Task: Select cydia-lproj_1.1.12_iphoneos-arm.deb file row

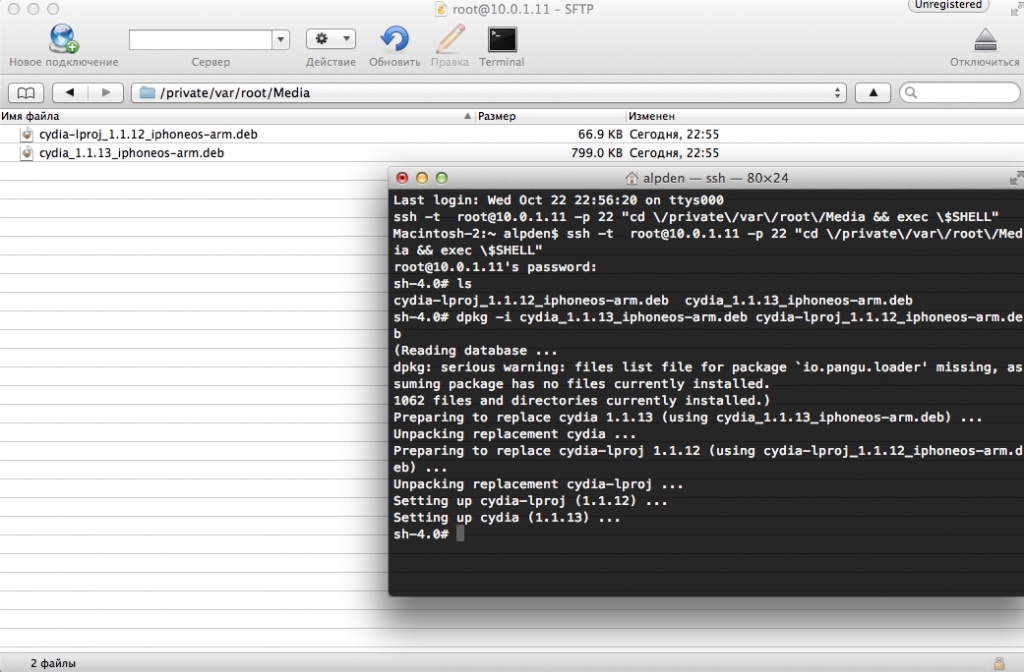Action: coord(512,135)
